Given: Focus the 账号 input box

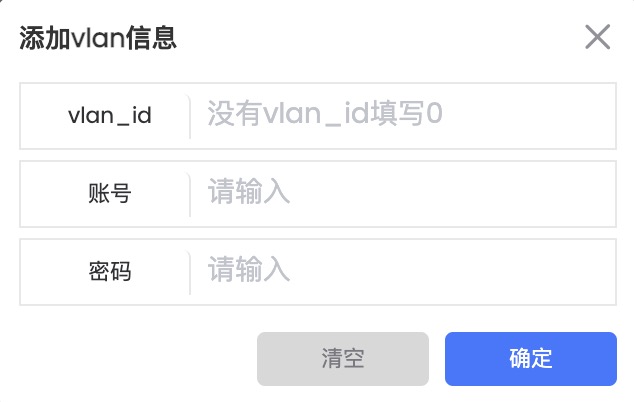Looking at the screenshot, I should coord(400,193).
